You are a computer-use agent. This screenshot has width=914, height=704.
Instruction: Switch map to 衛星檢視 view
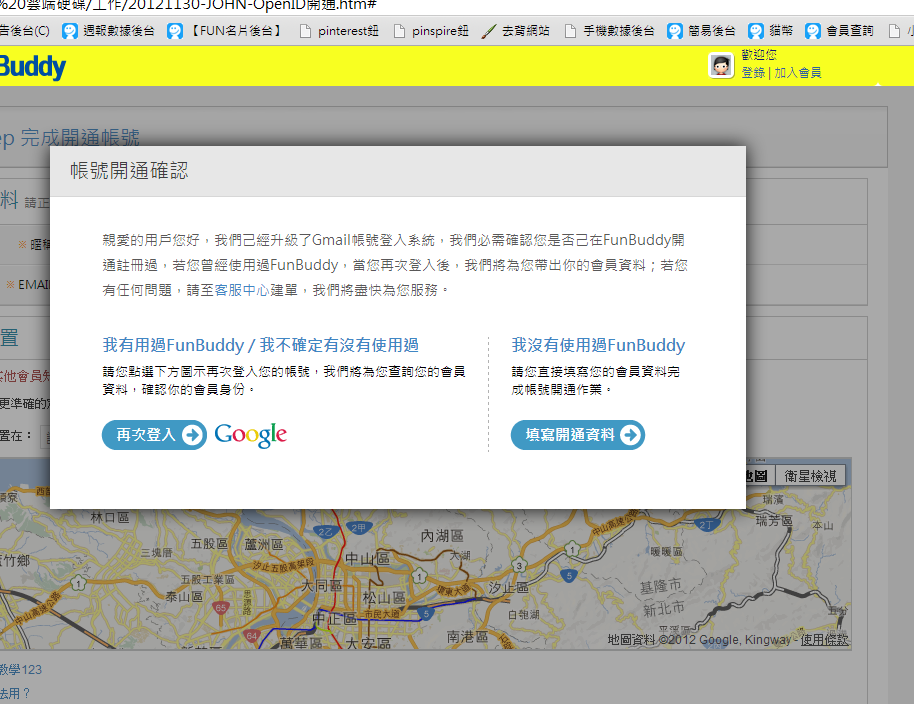810,476
